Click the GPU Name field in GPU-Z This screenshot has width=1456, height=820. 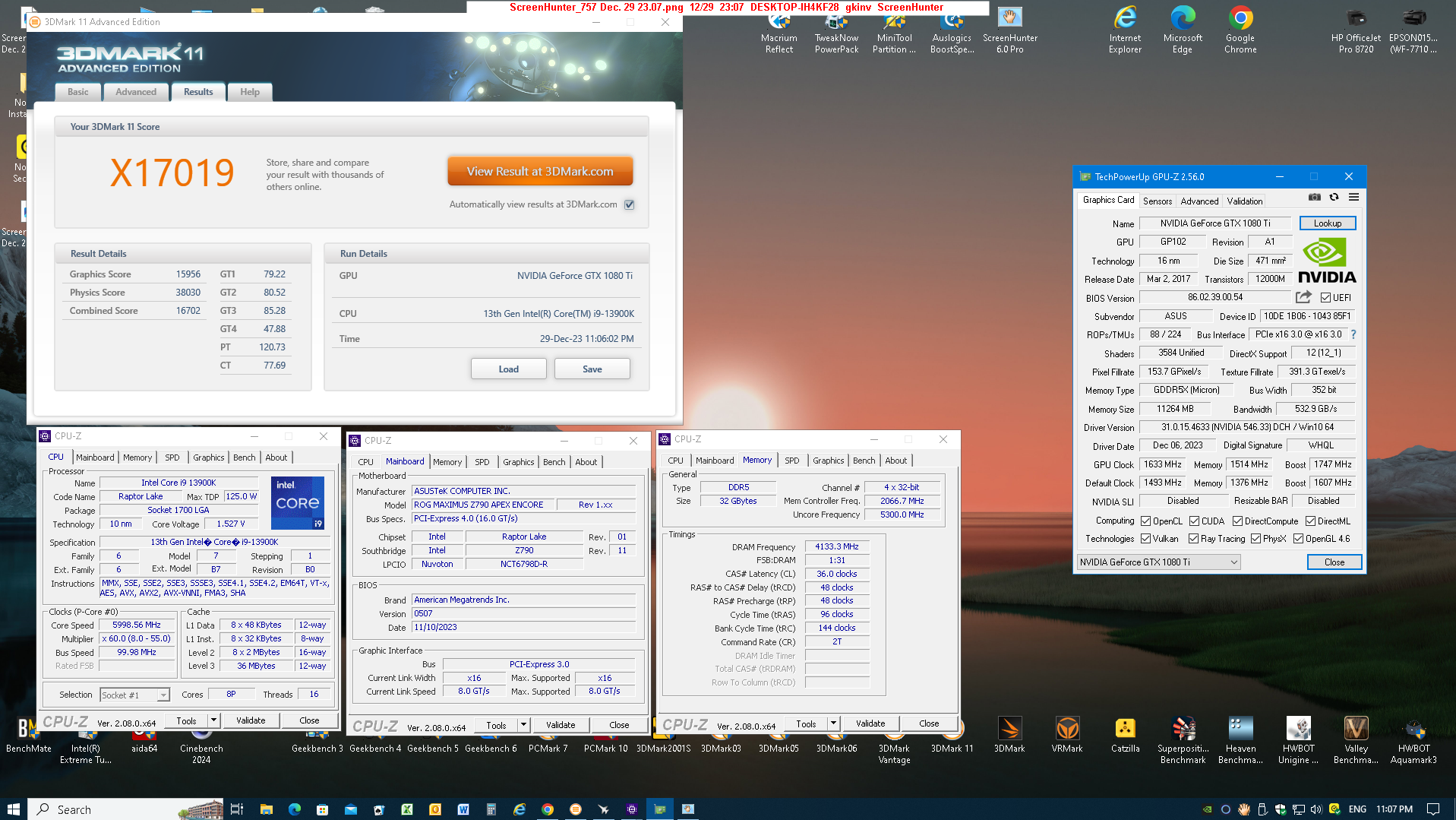[x=1214, y=223]
